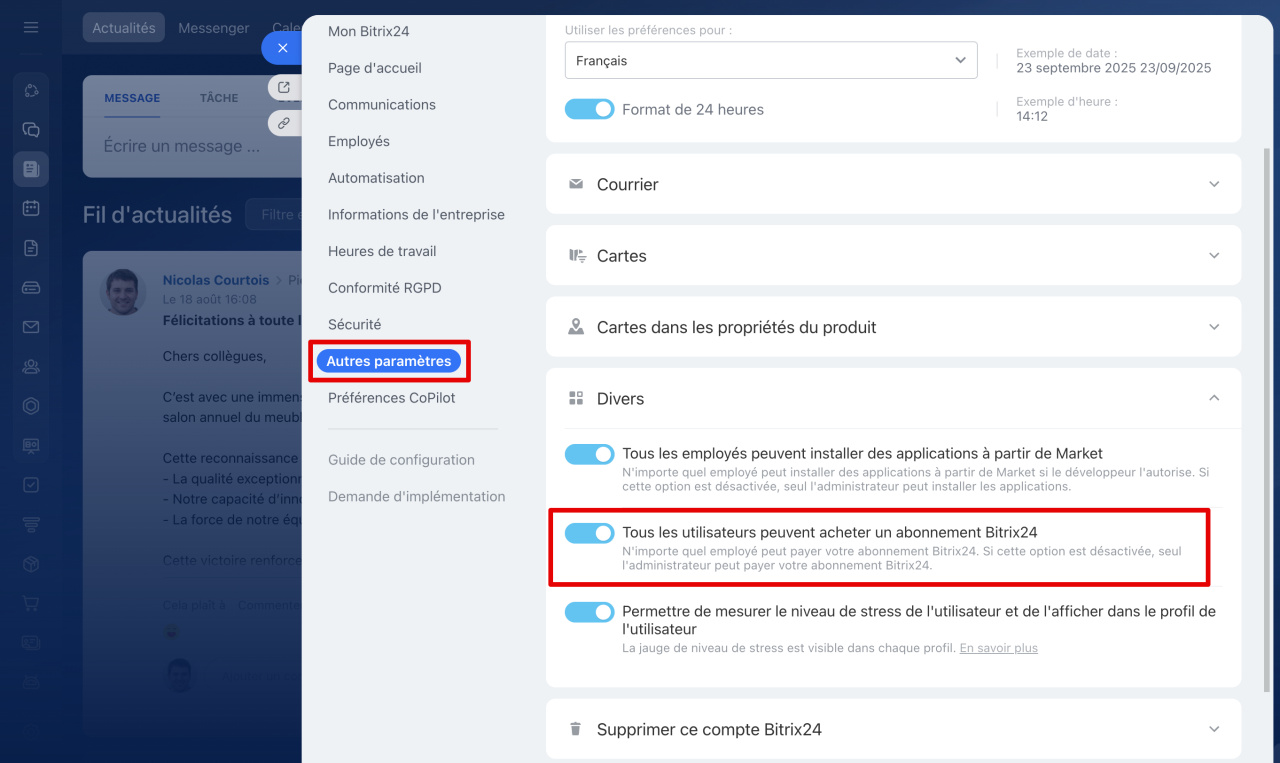Viewport: 1280px width, 763px height.
Task: Click the open-in-new-window icon
Action: click(x=284, y=88)
